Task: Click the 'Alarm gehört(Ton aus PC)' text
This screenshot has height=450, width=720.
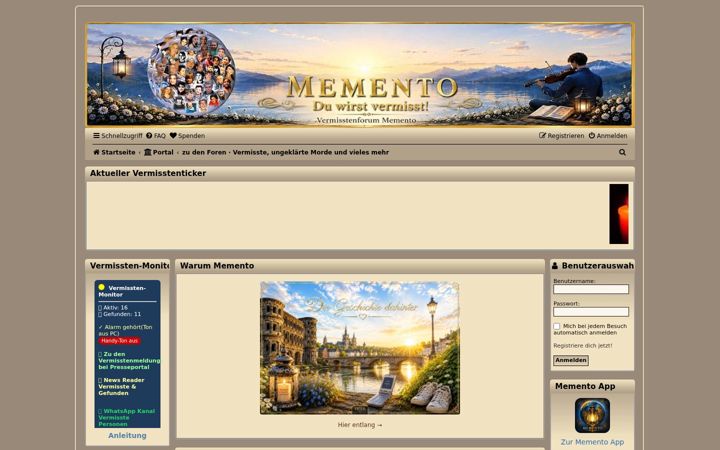Action: coord(125,330)
